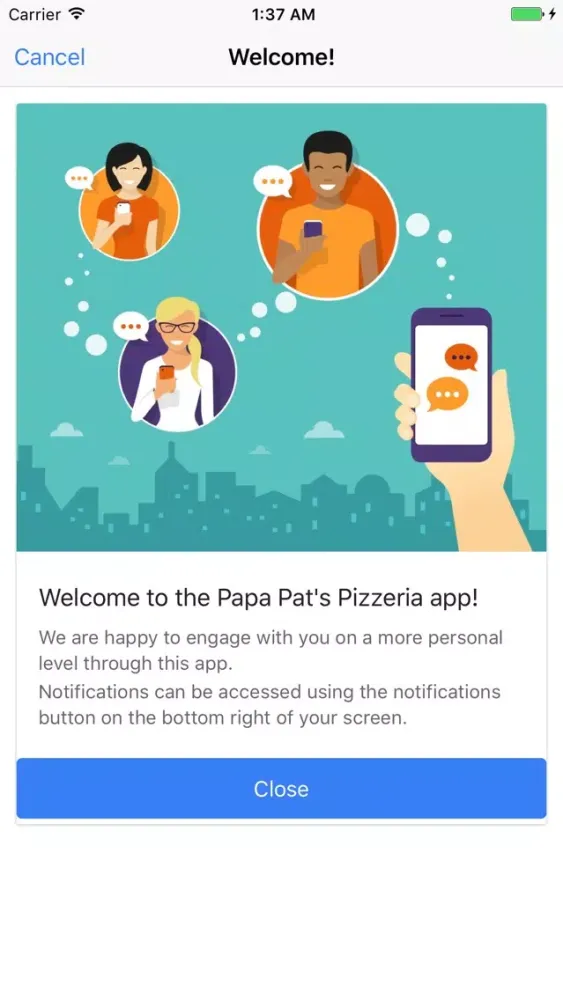Tap the light orange chat bubble on phone
563x1000 pixels.
(447, 394)
